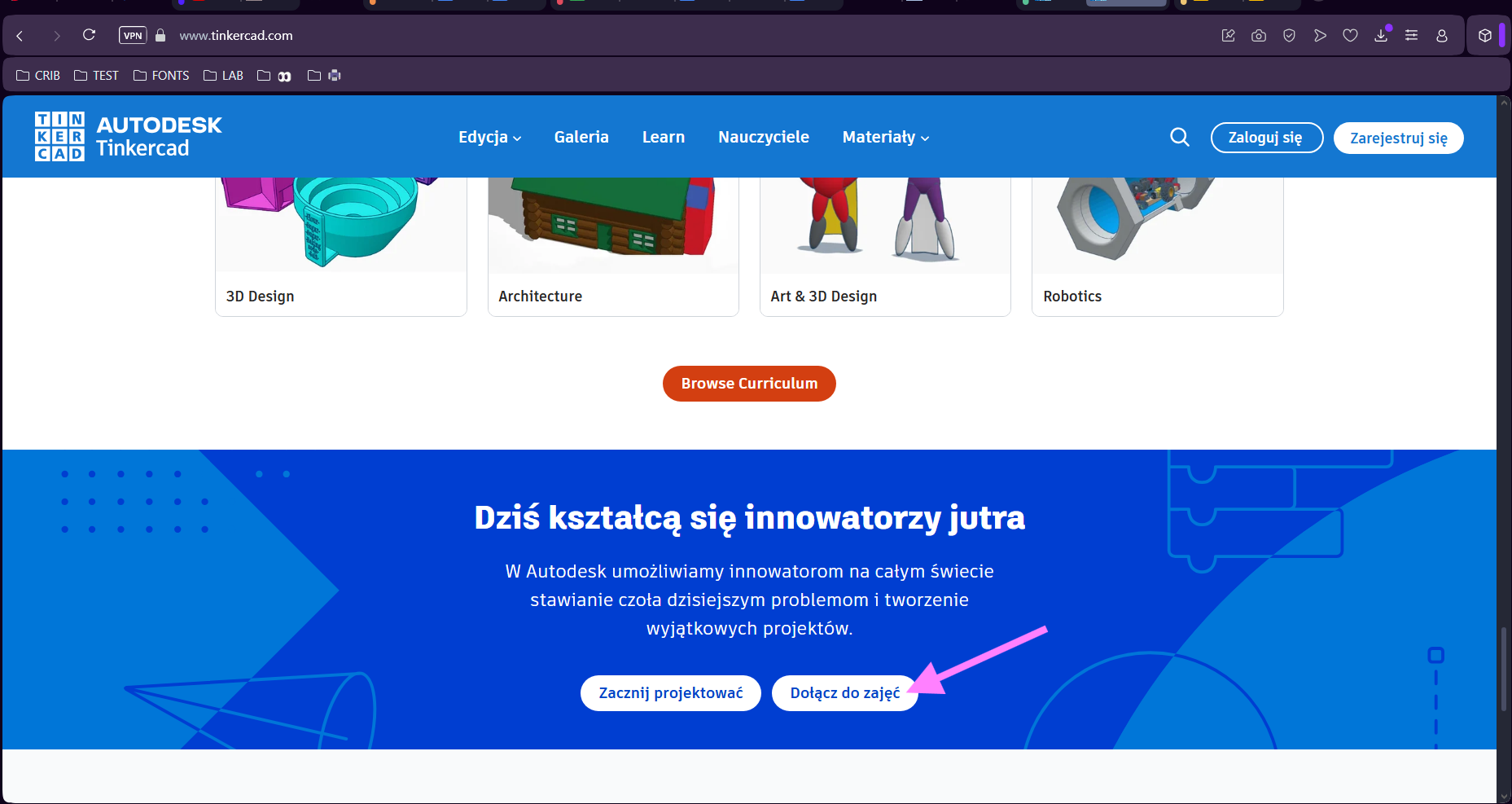Viewport: 1512px width, 804px height.
Task: Open the downloads panel
Action: coord(1381,35)
